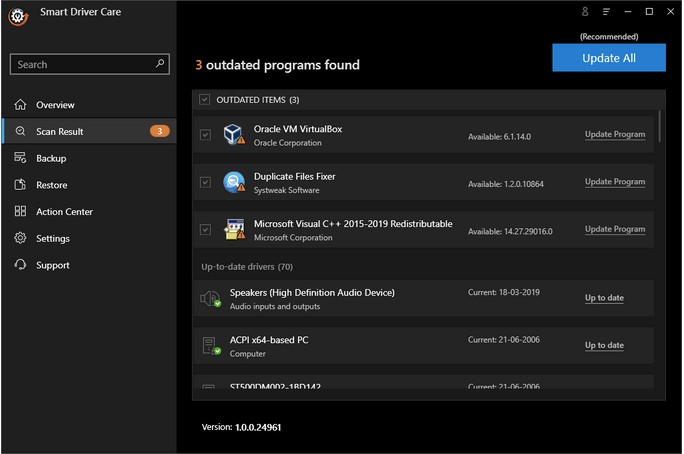The height and width of the screenshot is (454, 684).
Task: Click the results list vertical scrollbar
Action: coord(660,125)
